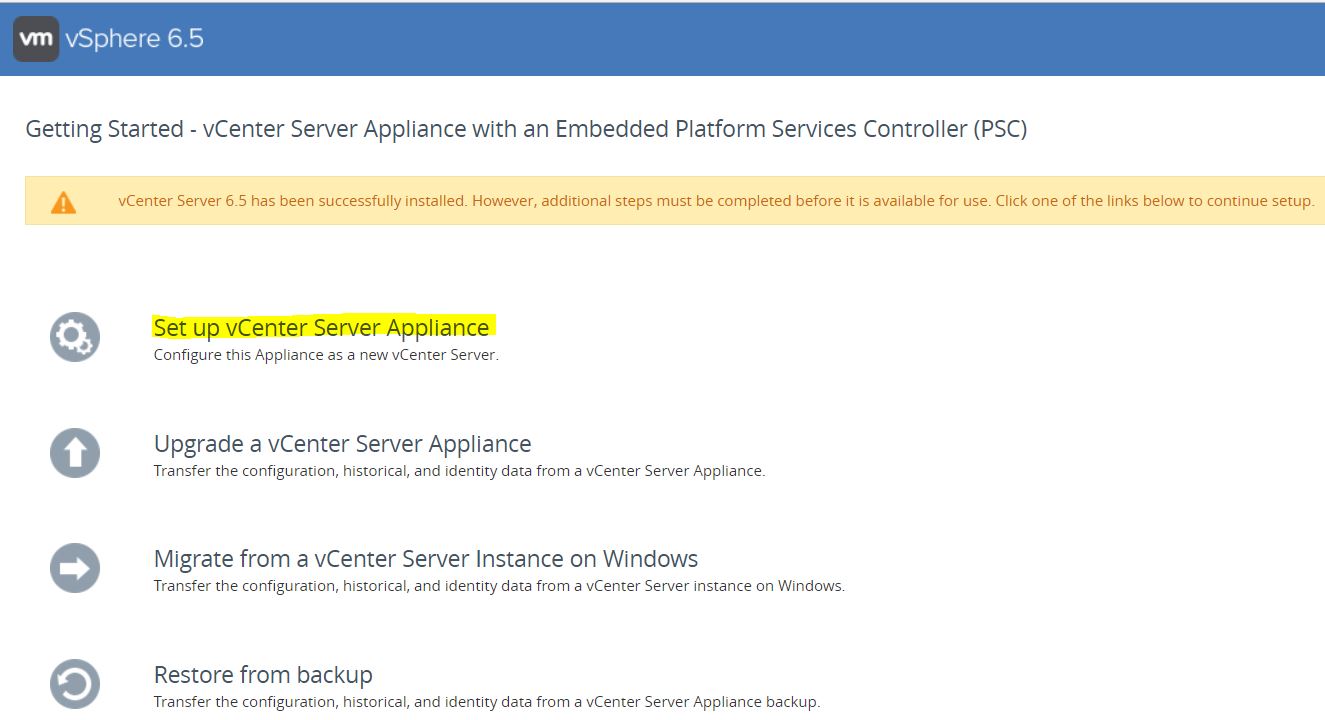The image size is (1325, 720).
Task: Click the vSphere 6.5 title text
Action: tap(134, 38)
